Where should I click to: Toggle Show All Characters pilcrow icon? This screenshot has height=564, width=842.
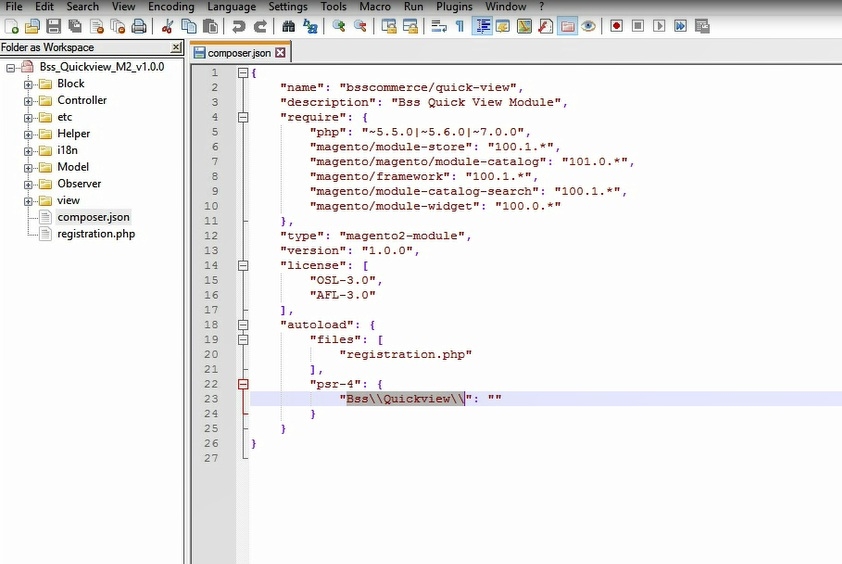coord(460,26)
